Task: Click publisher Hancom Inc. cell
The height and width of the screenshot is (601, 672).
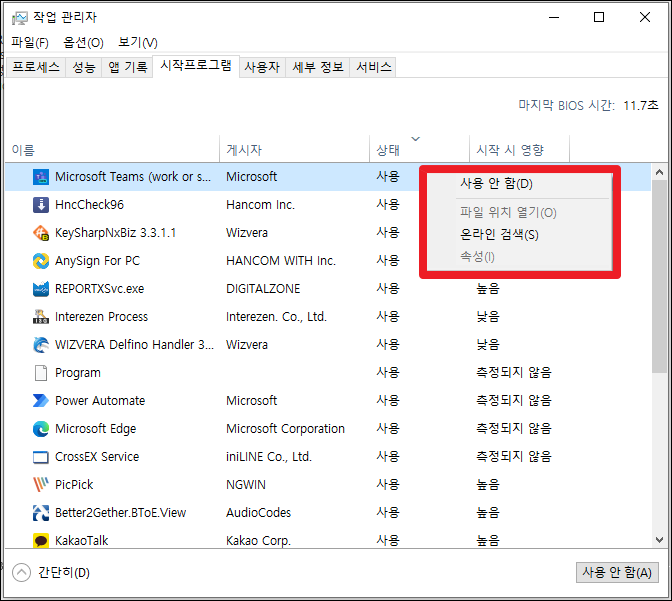Action: [260, 205]
